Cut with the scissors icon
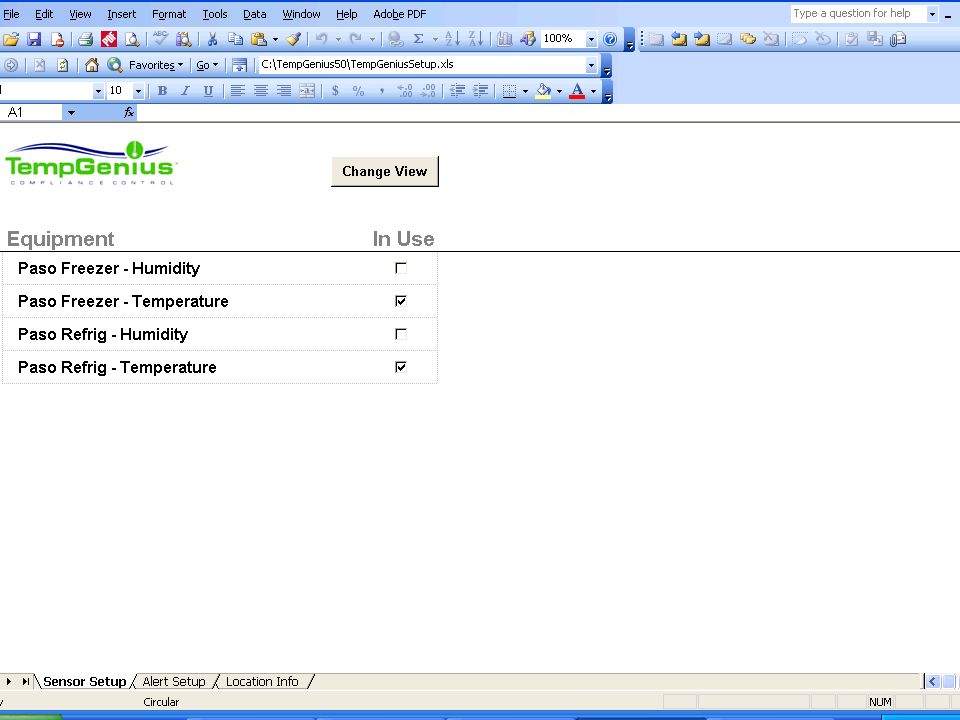The image size is (960, 720). click(x=212, y=39)
